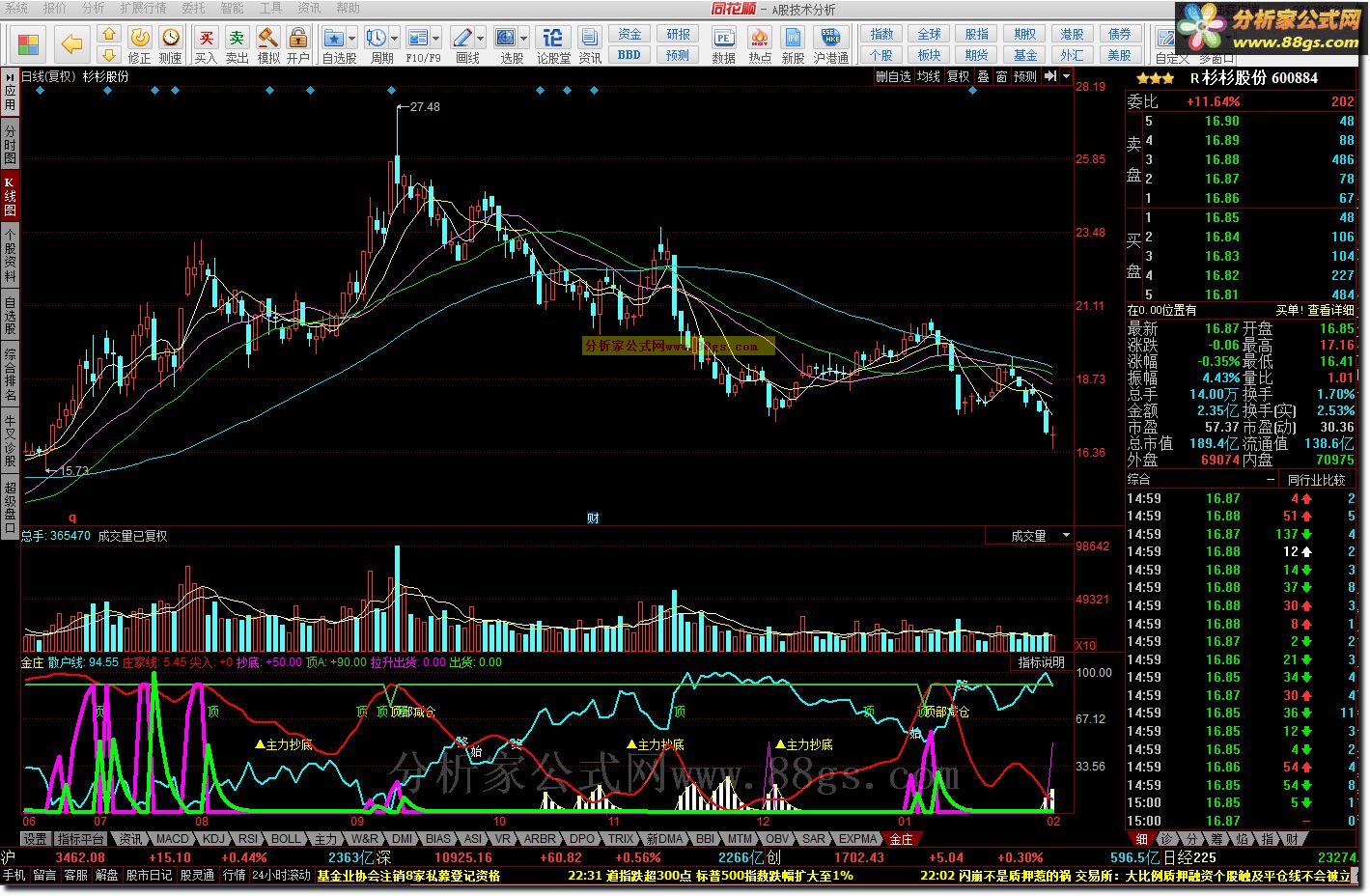
Task: Open the 模拟 gavel simulation icon
Action: (x=268, y=38)
